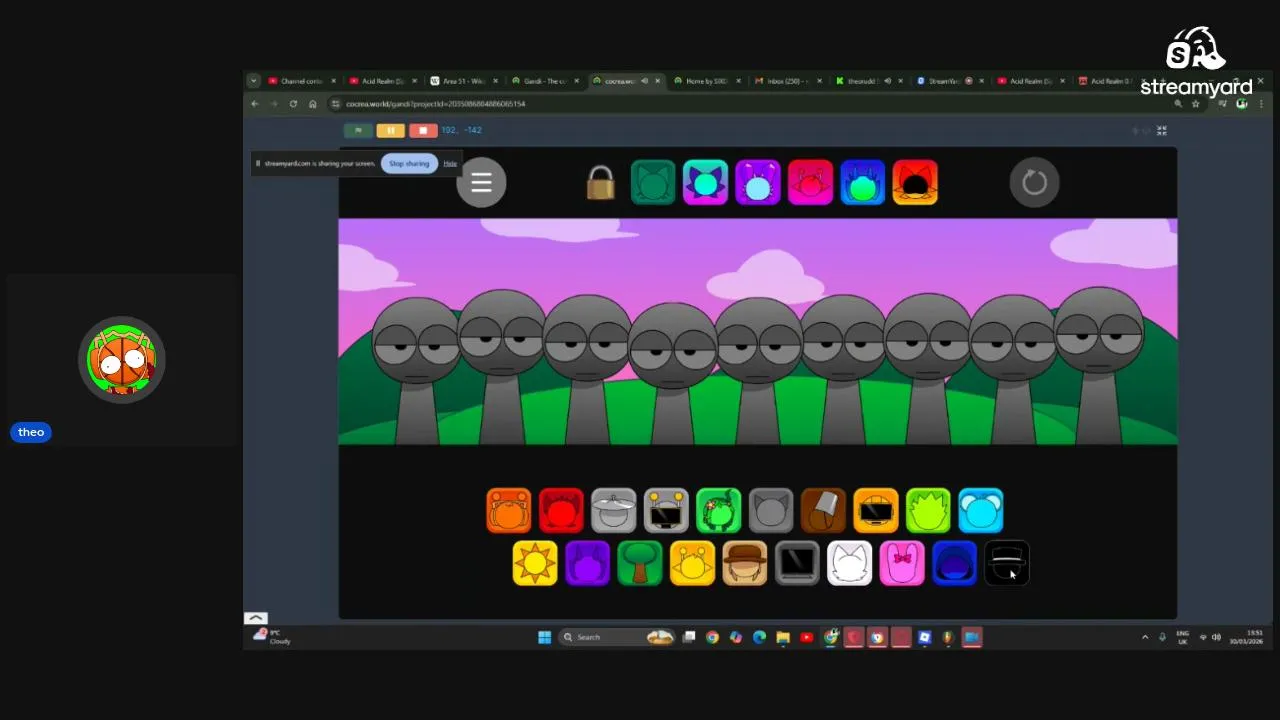Select the teal cat bonus icon

pyautogui.click(x=653, y=183)
